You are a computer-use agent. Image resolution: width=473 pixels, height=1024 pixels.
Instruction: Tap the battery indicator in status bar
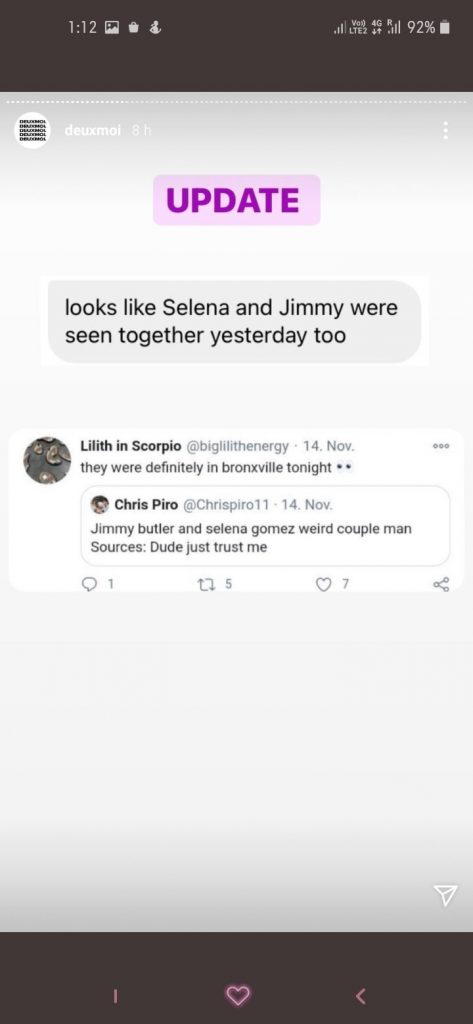click(x=445, y=27)
